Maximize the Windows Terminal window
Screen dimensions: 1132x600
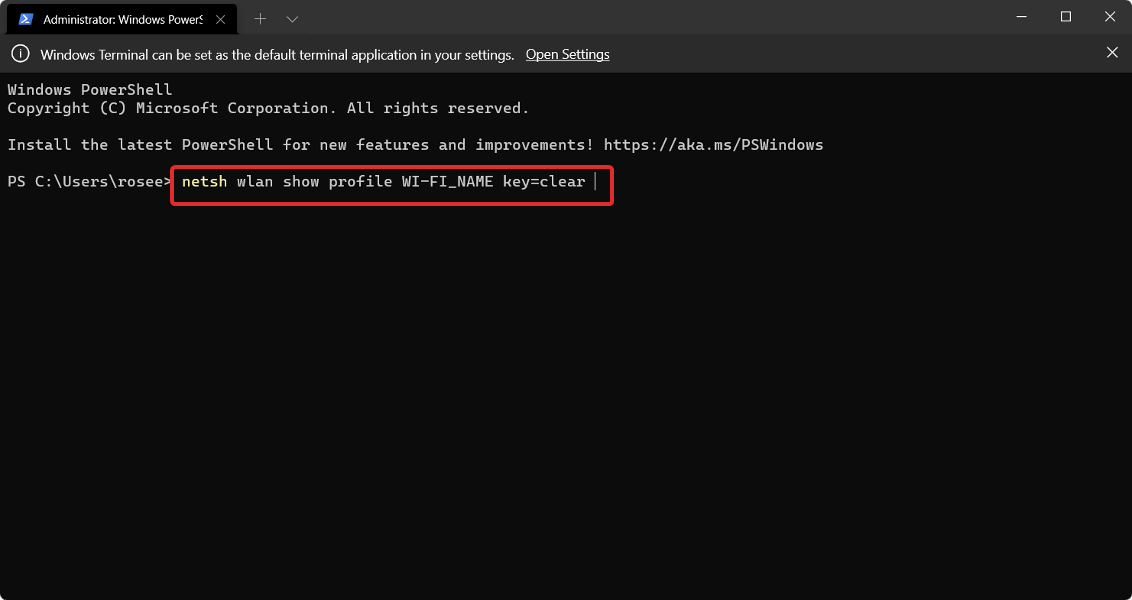pos(1066,17)
